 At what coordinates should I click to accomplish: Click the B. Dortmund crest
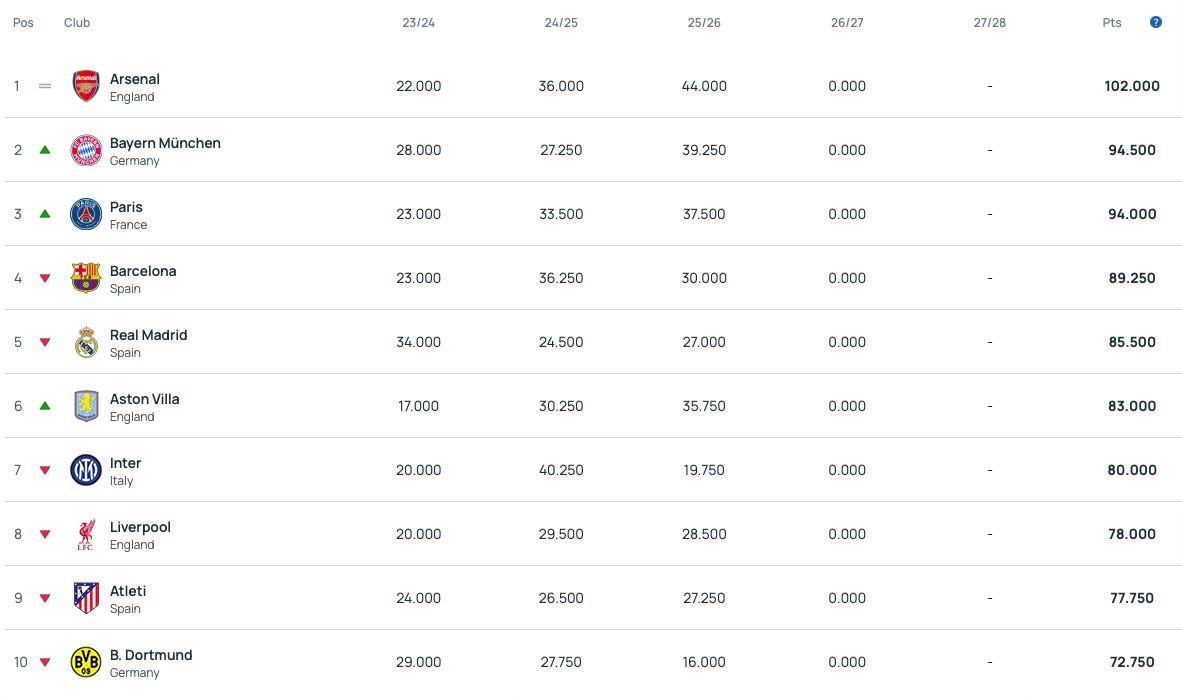tap(86, 663)
